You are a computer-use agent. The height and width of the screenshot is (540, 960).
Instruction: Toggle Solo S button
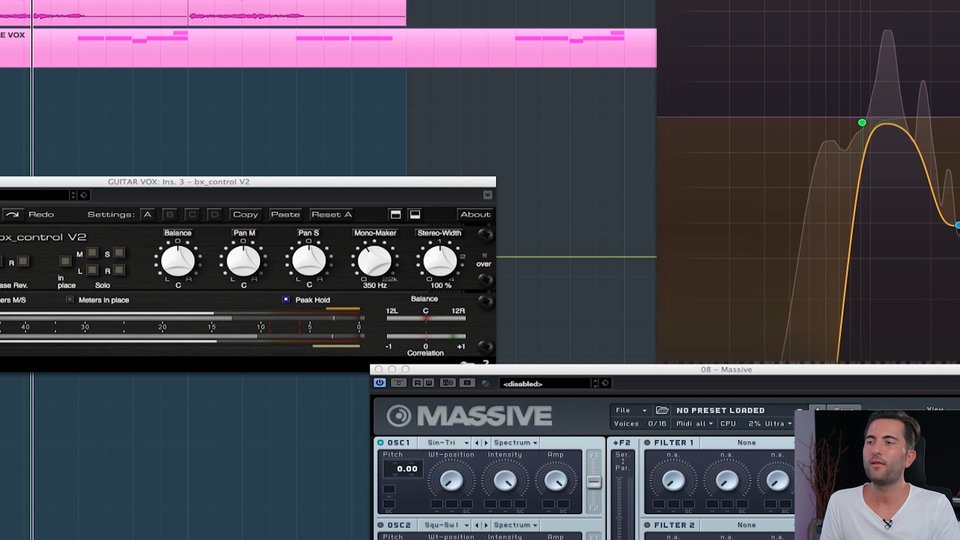click(119, 252)
